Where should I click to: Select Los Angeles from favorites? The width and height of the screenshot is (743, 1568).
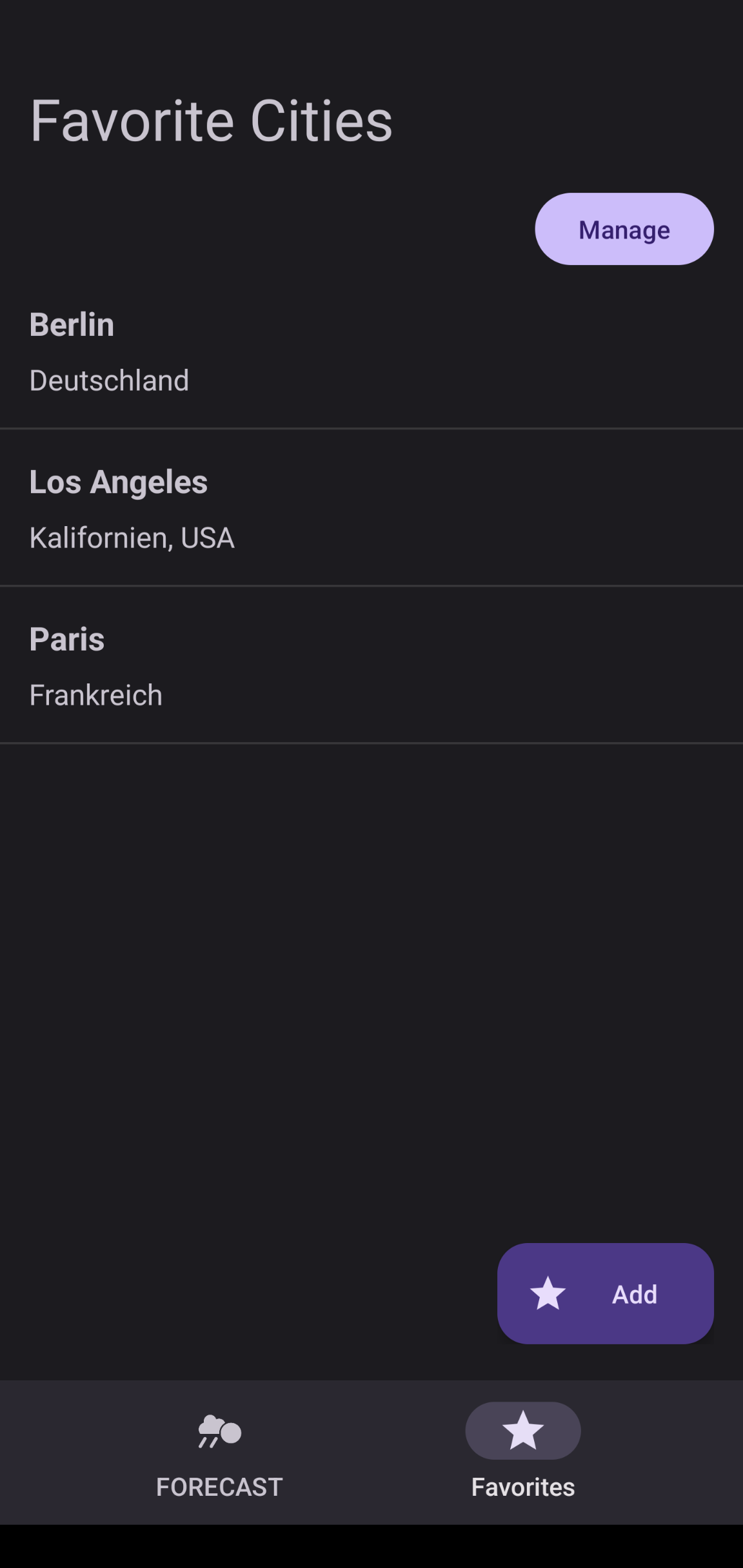pyautogui.click(x=119, y=482)
